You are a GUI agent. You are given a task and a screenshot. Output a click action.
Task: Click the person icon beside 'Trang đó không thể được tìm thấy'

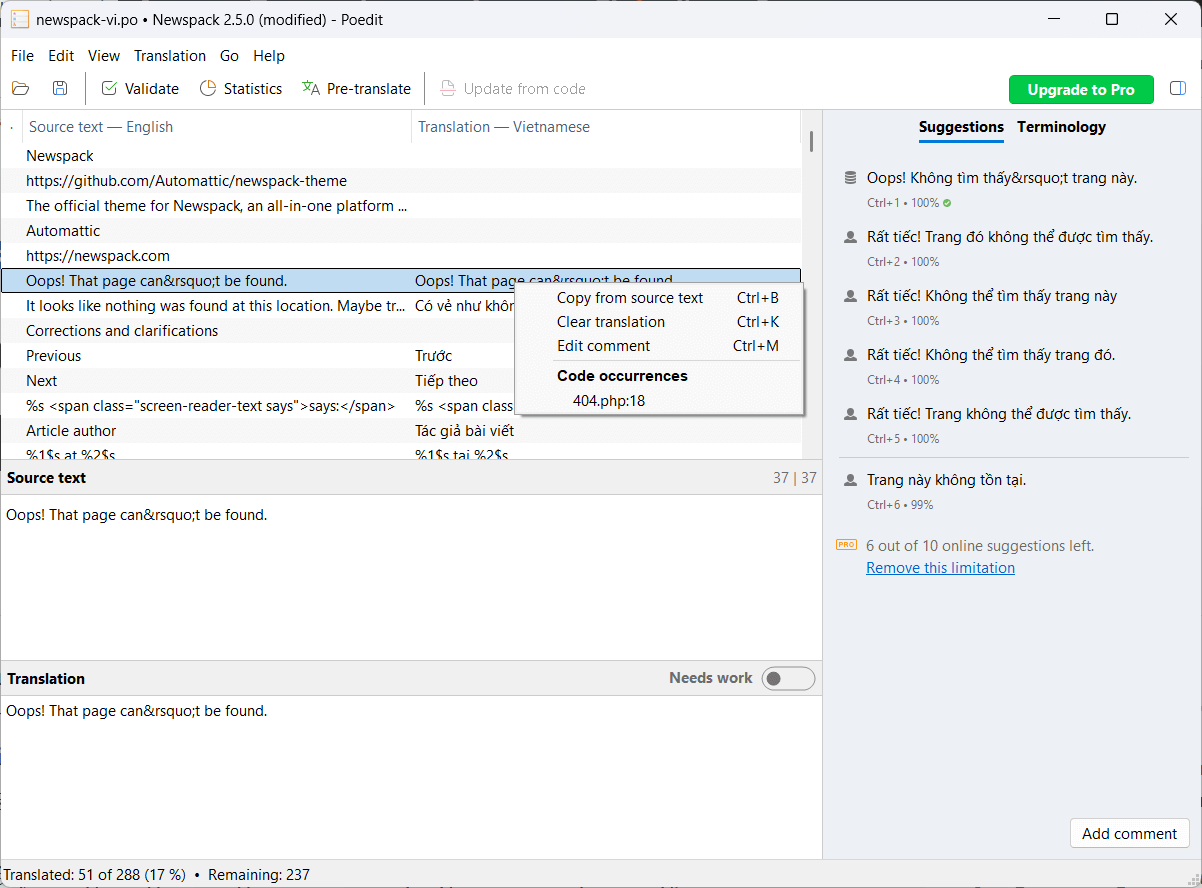(x=851, y=237)
